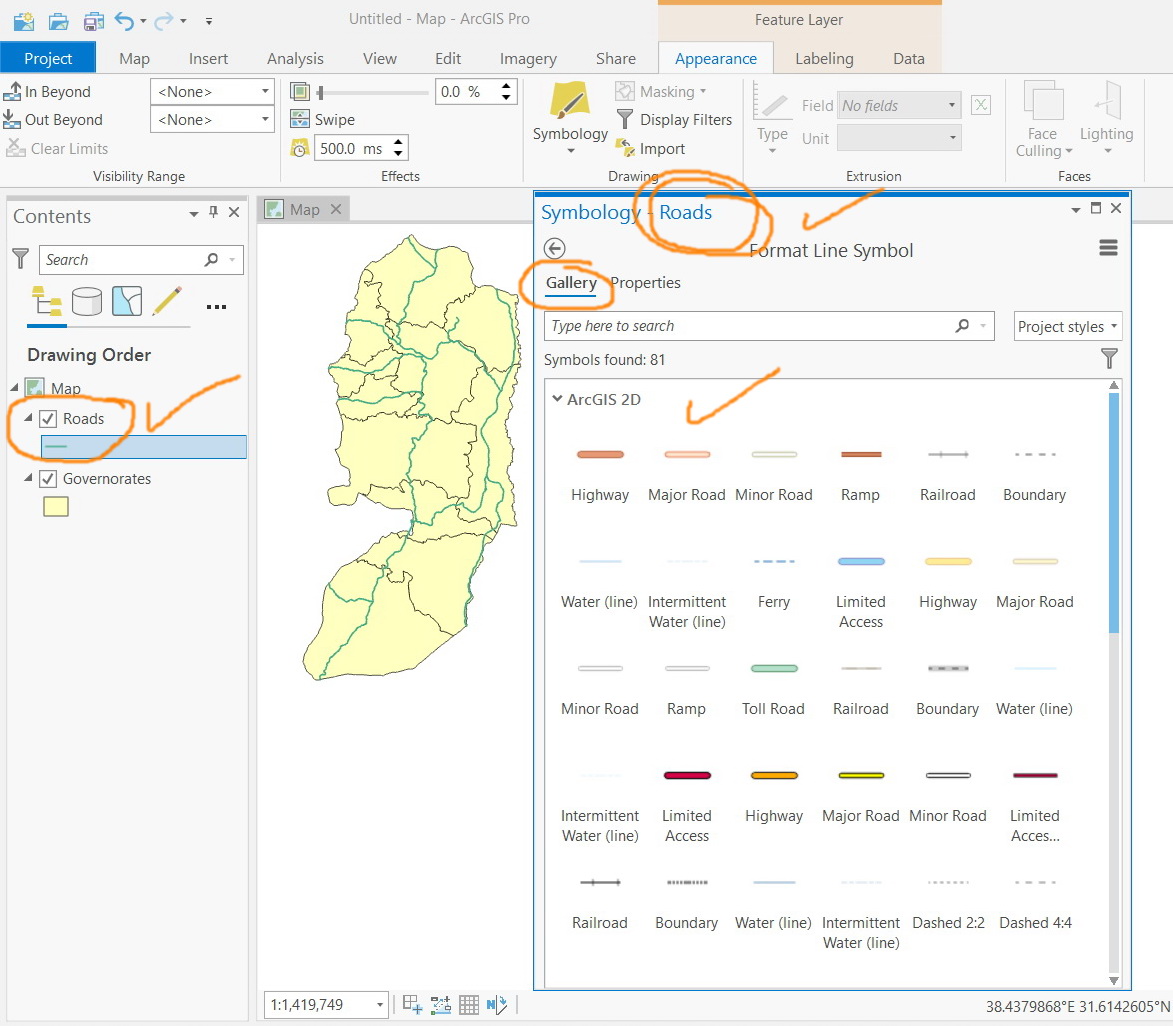Click the Swipe tool icon

pyautogui.click(x=300, y=120)
